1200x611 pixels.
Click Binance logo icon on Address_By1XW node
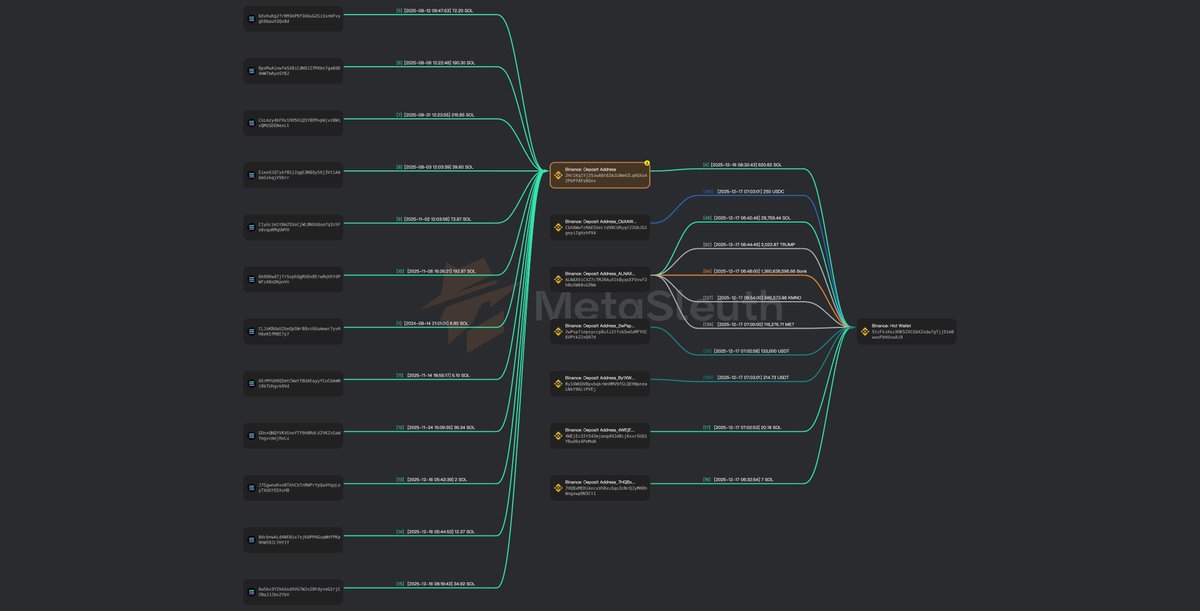[558, 383]
